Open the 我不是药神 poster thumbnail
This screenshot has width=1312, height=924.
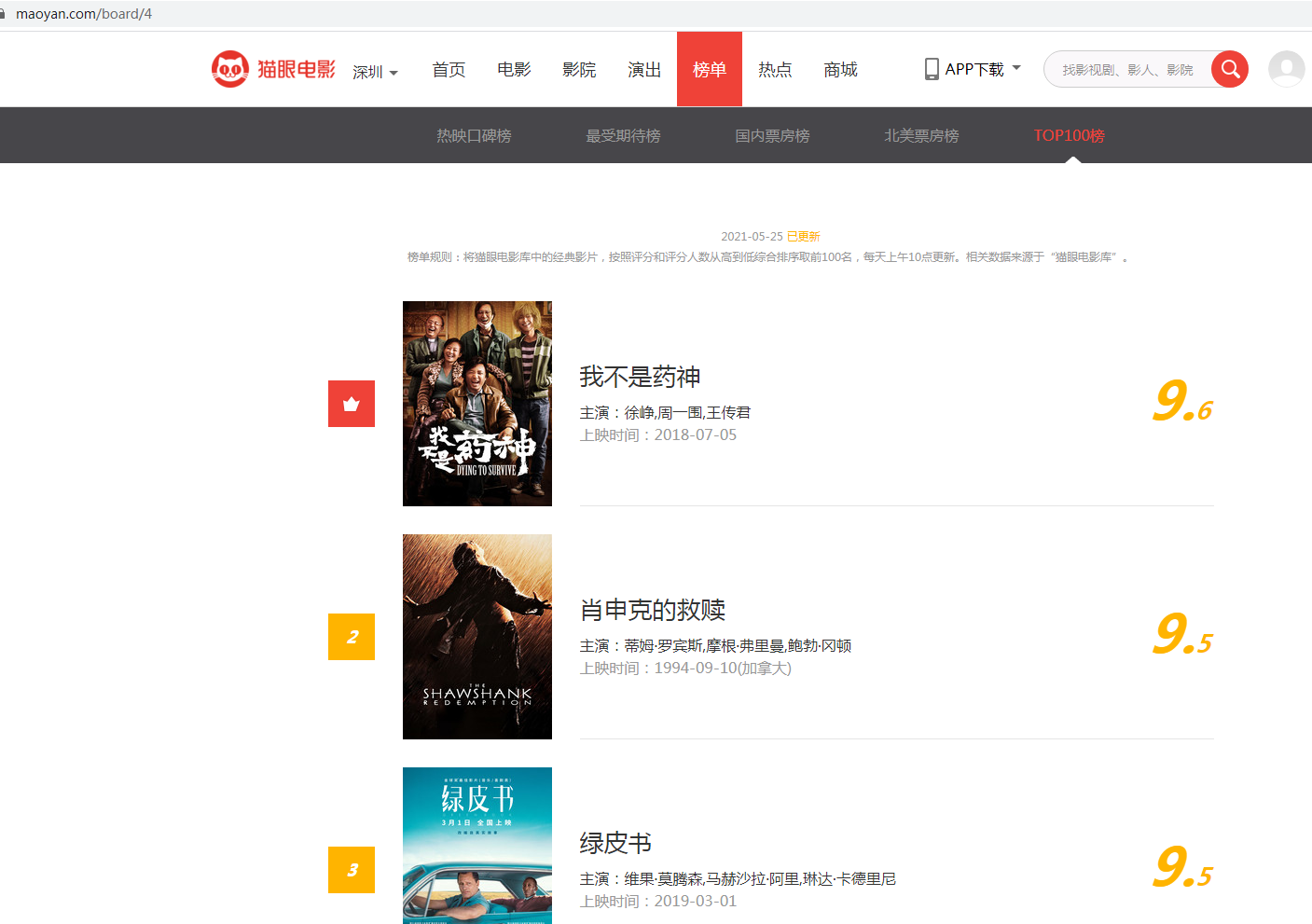point(477,404)
